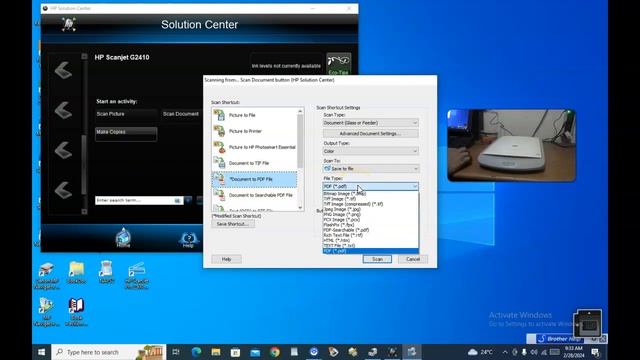Click the Document to Searchable PDF File icon

pyautogui.click(x=219, y=195)
